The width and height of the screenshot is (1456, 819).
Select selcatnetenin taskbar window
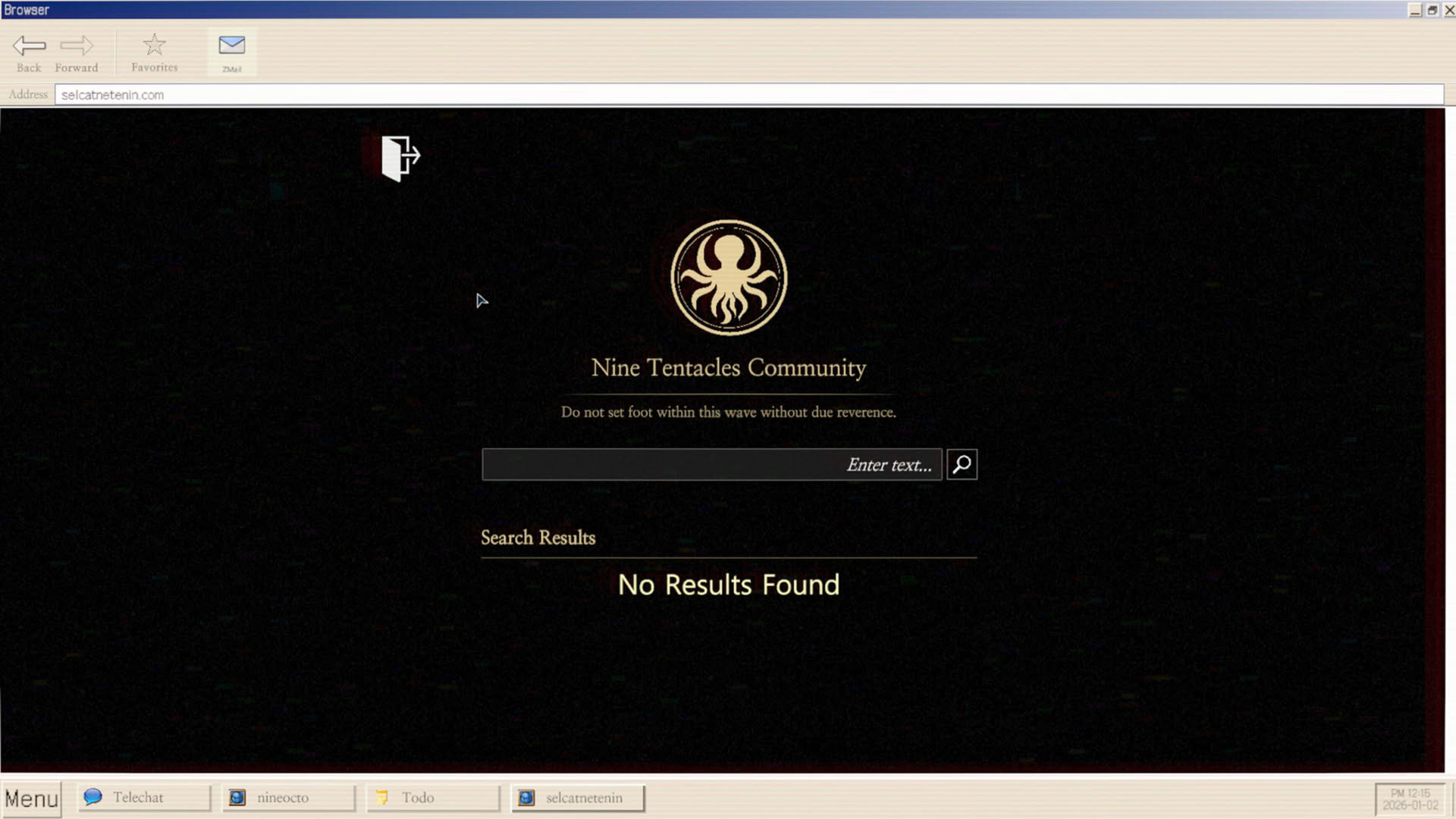(x=579, y=798)
